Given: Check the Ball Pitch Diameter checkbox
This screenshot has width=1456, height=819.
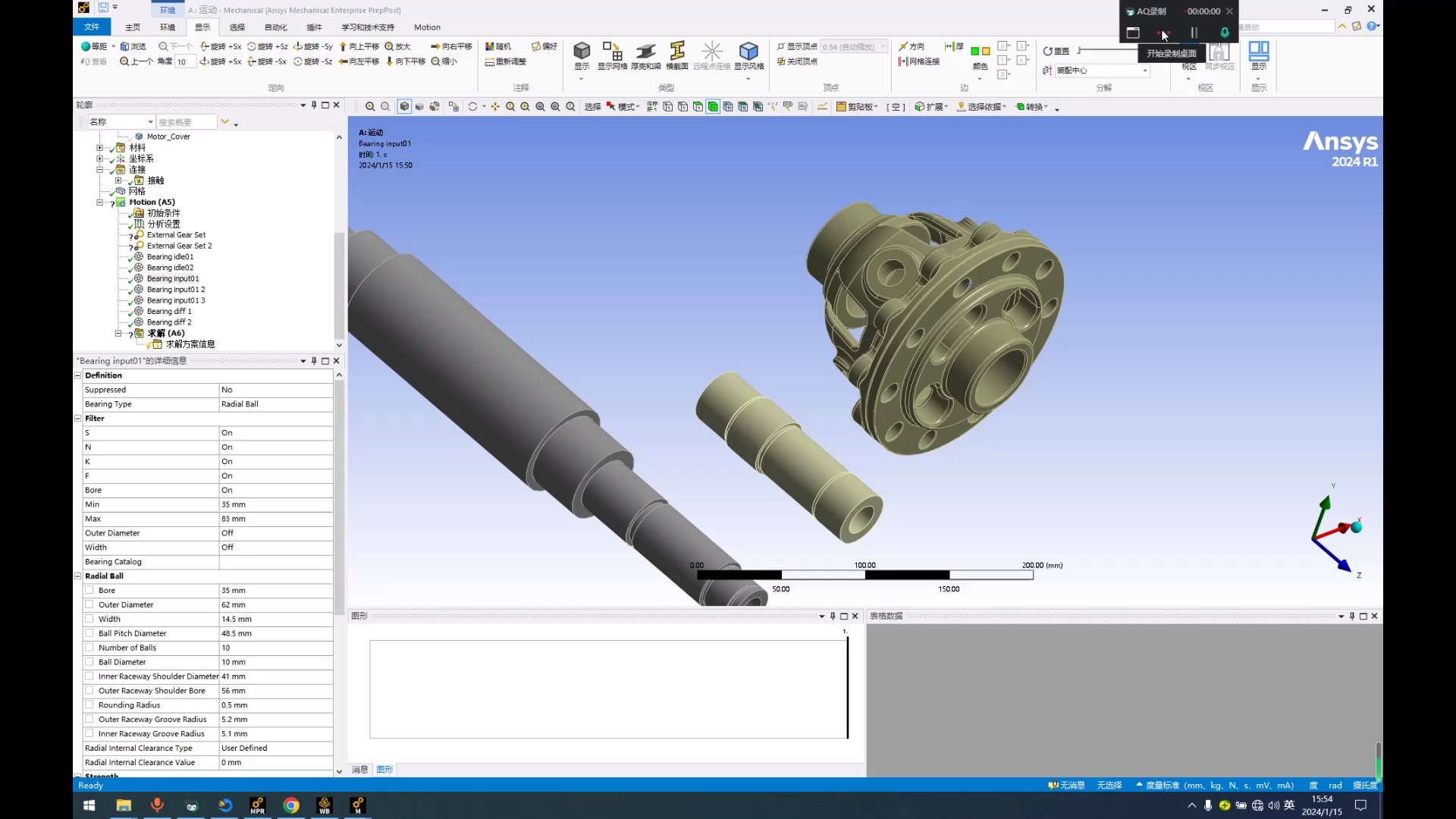Looking at the screenshot, I should coord(89,633).
